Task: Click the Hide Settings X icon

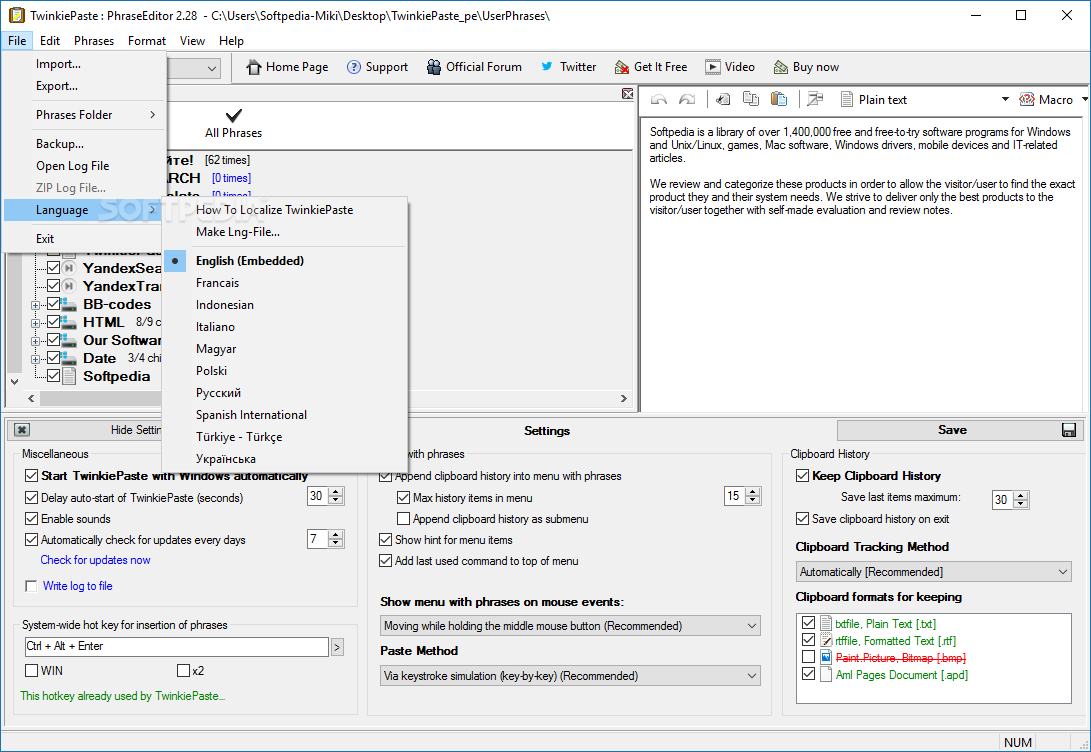Action: 22,430
